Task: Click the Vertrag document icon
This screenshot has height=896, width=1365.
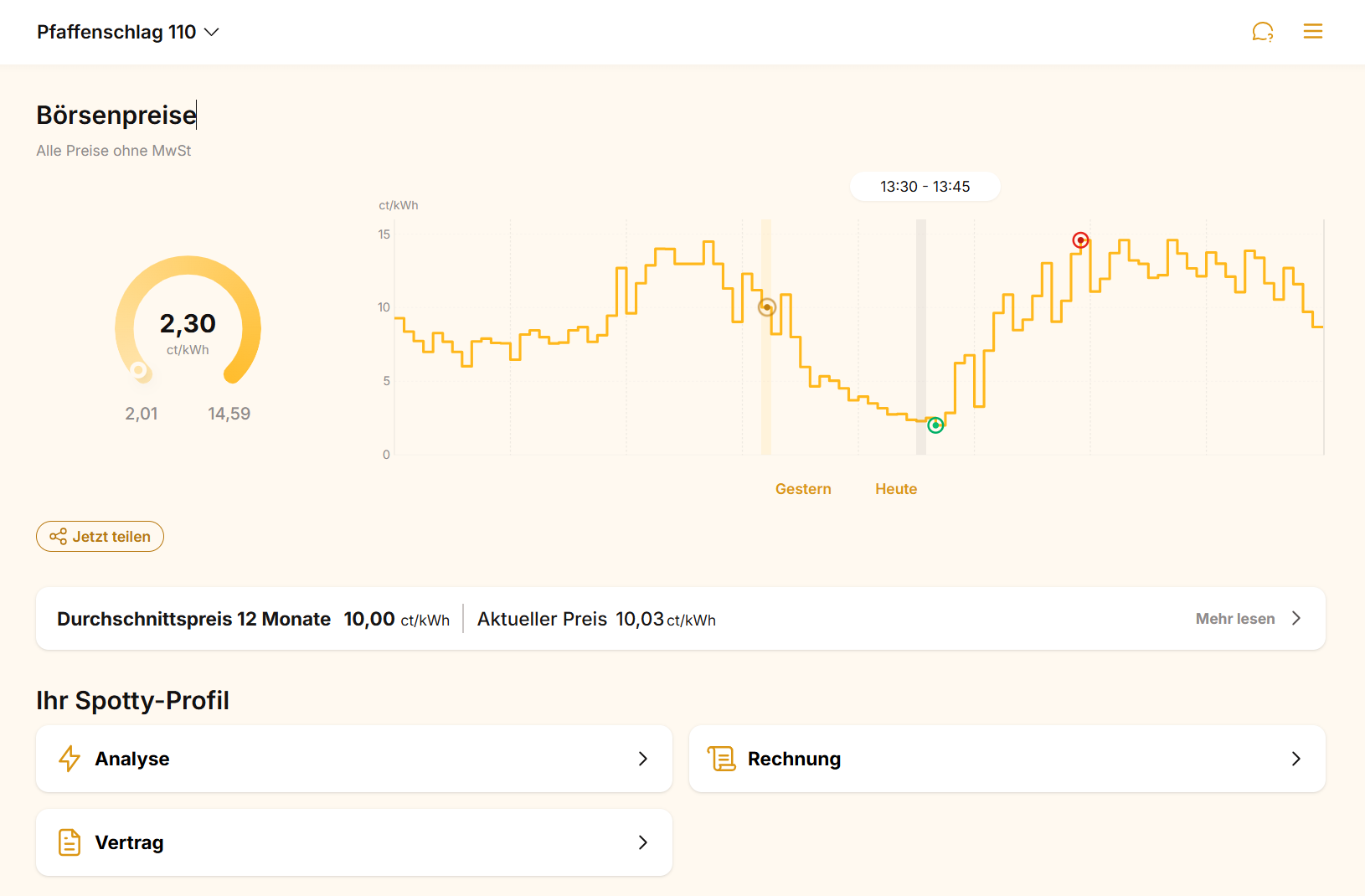Action: point(70,842)
